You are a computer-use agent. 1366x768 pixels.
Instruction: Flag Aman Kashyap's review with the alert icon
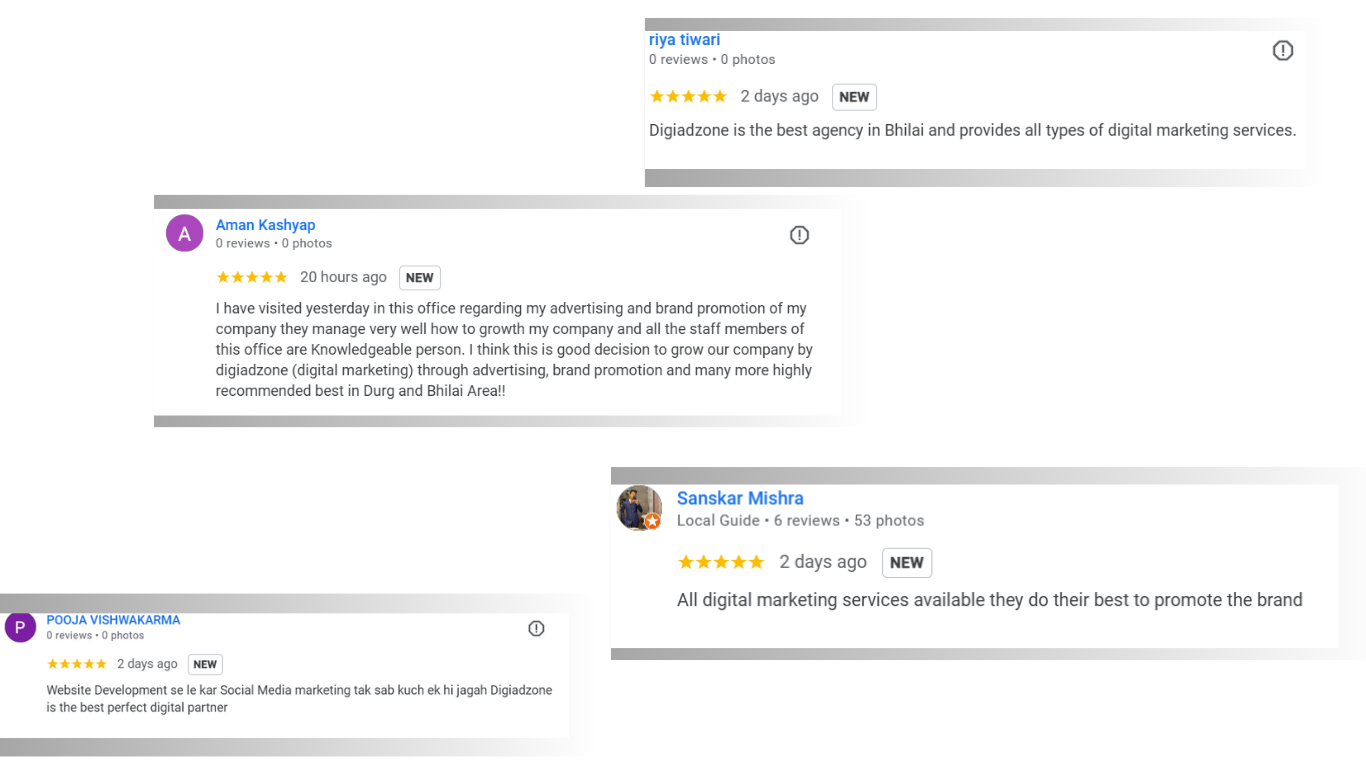click(799, 235)
